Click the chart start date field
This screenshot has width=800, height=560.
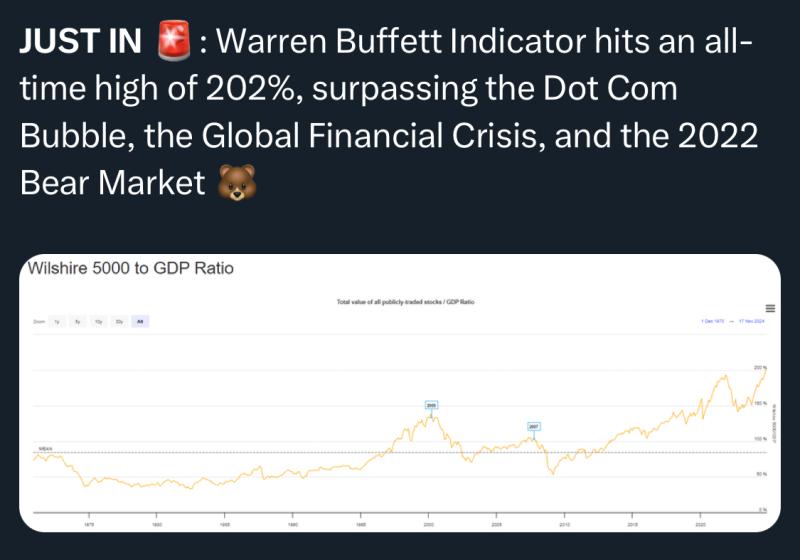[x=712, y=321]
